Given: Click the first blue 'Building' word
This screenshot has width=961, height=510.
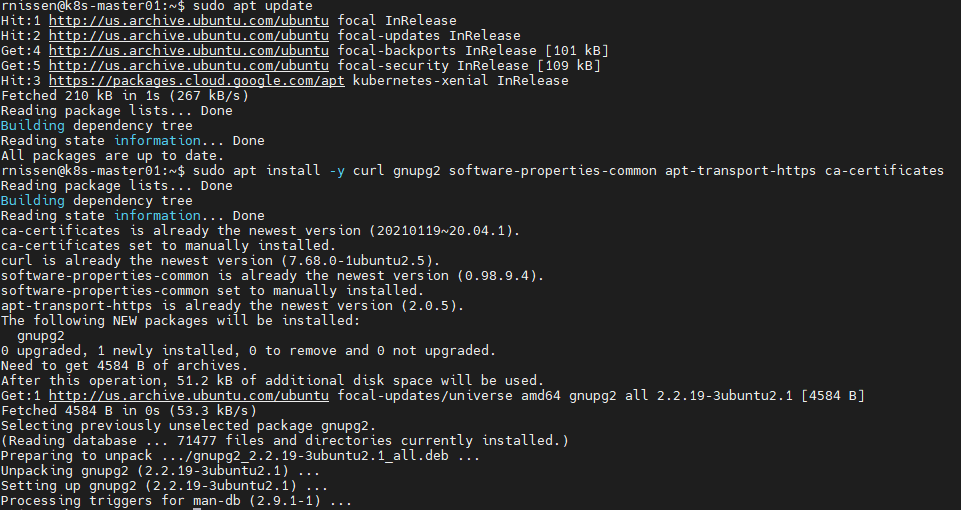Looking at the screenshot, I should click(32, 126).
